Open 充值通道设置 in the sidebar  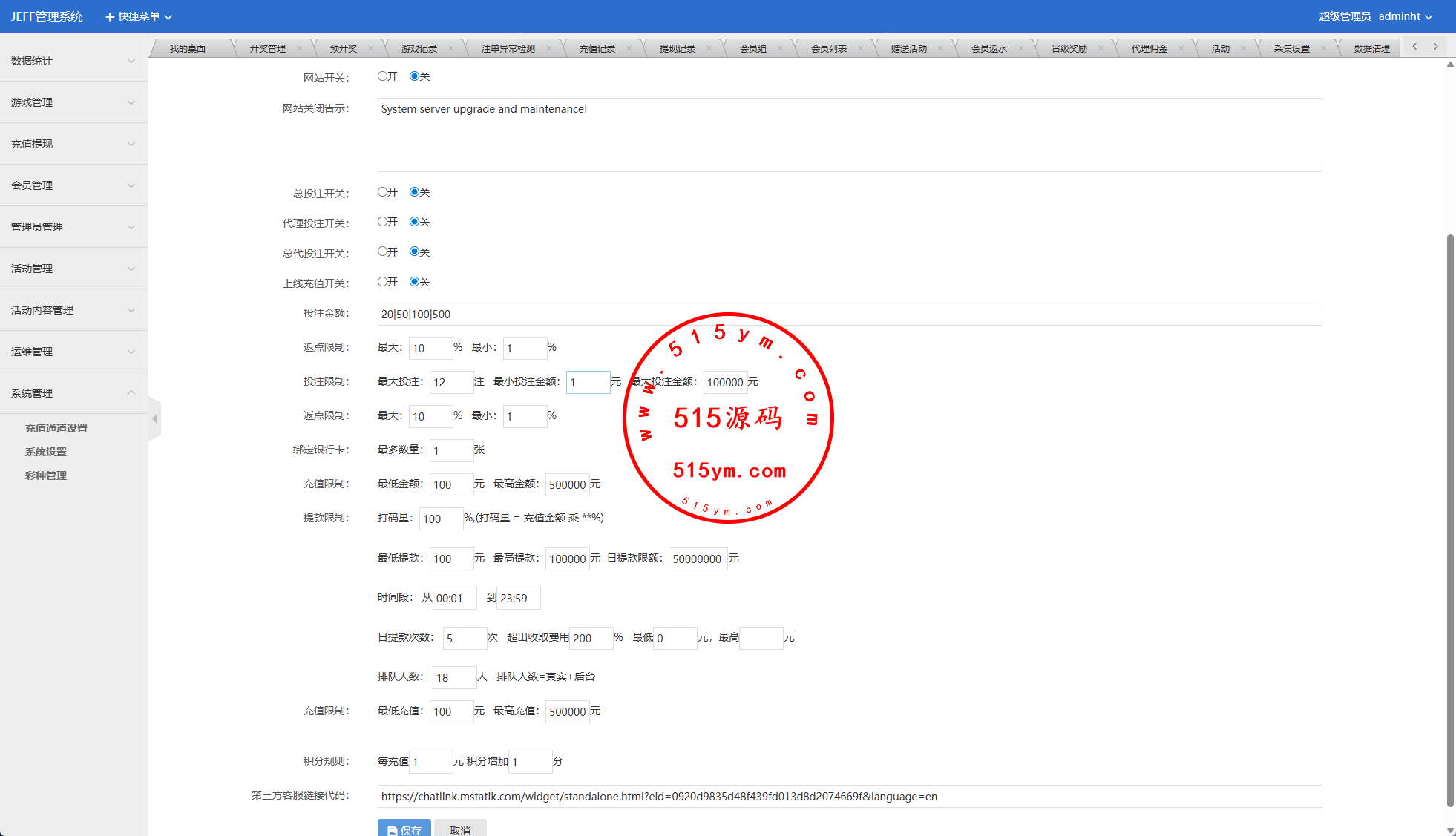pos(56,428)
